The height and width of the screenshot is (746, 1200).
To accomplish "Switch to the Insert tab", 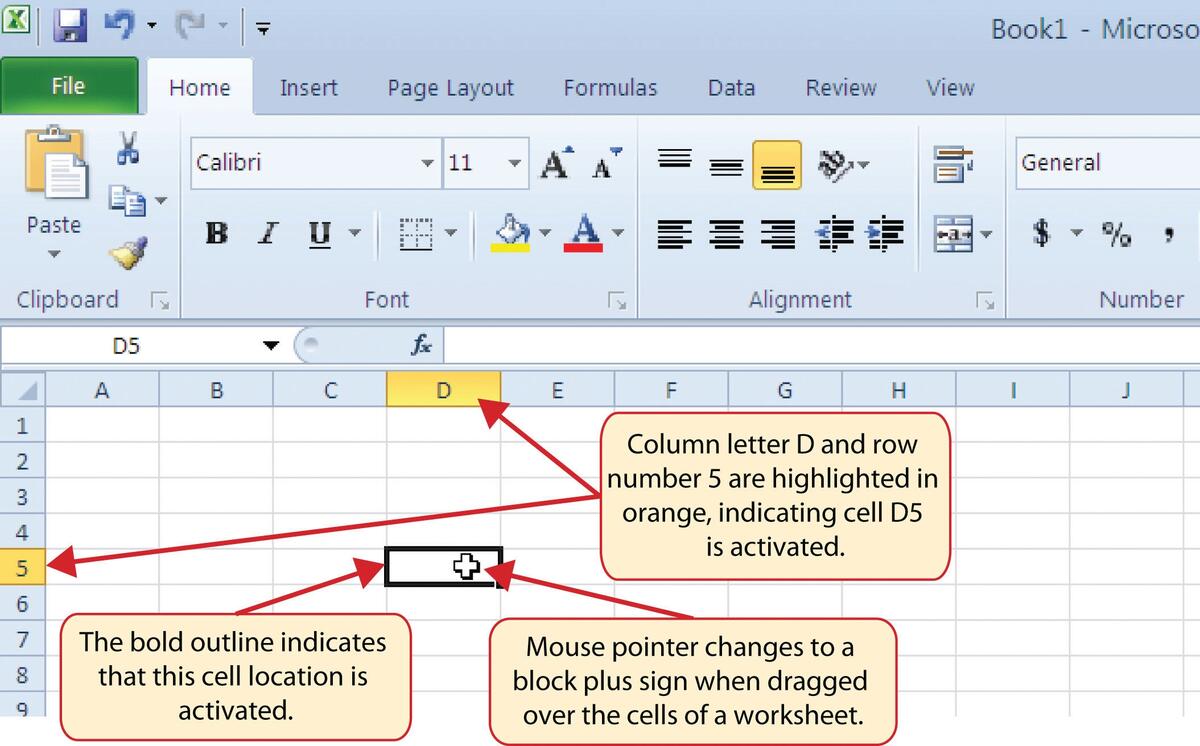I will tap(308, 88).
